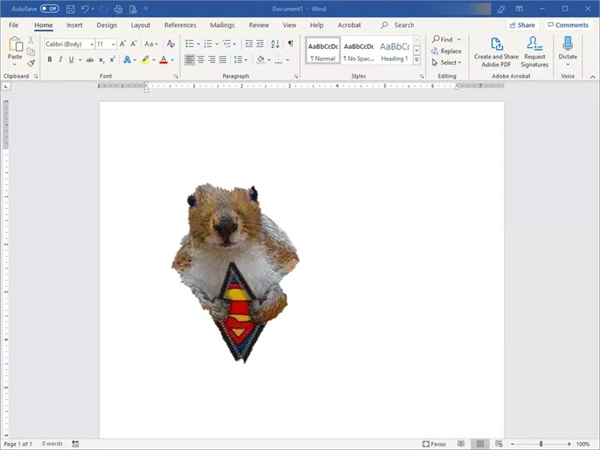Open the Change Case Aa dropdown
The width and height of the screenshot is (600, 450).
click(x=151, y=44)
